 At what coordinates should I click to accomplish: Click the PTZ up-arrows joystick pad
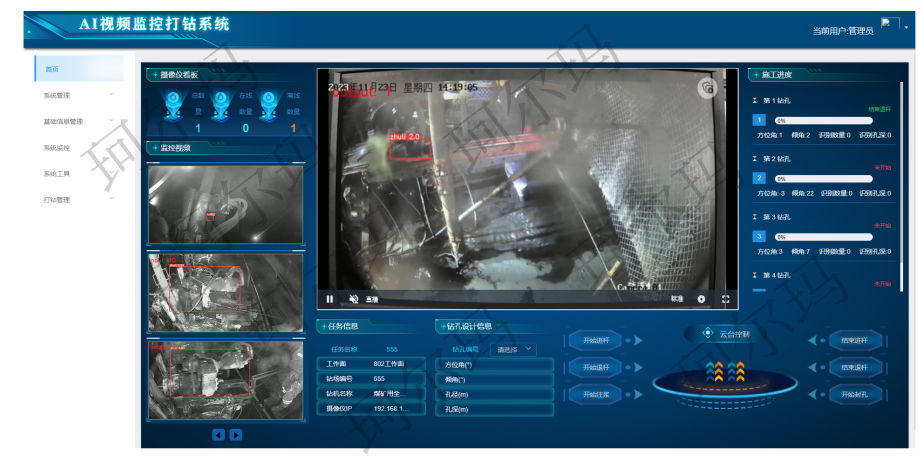coord(725,372)
